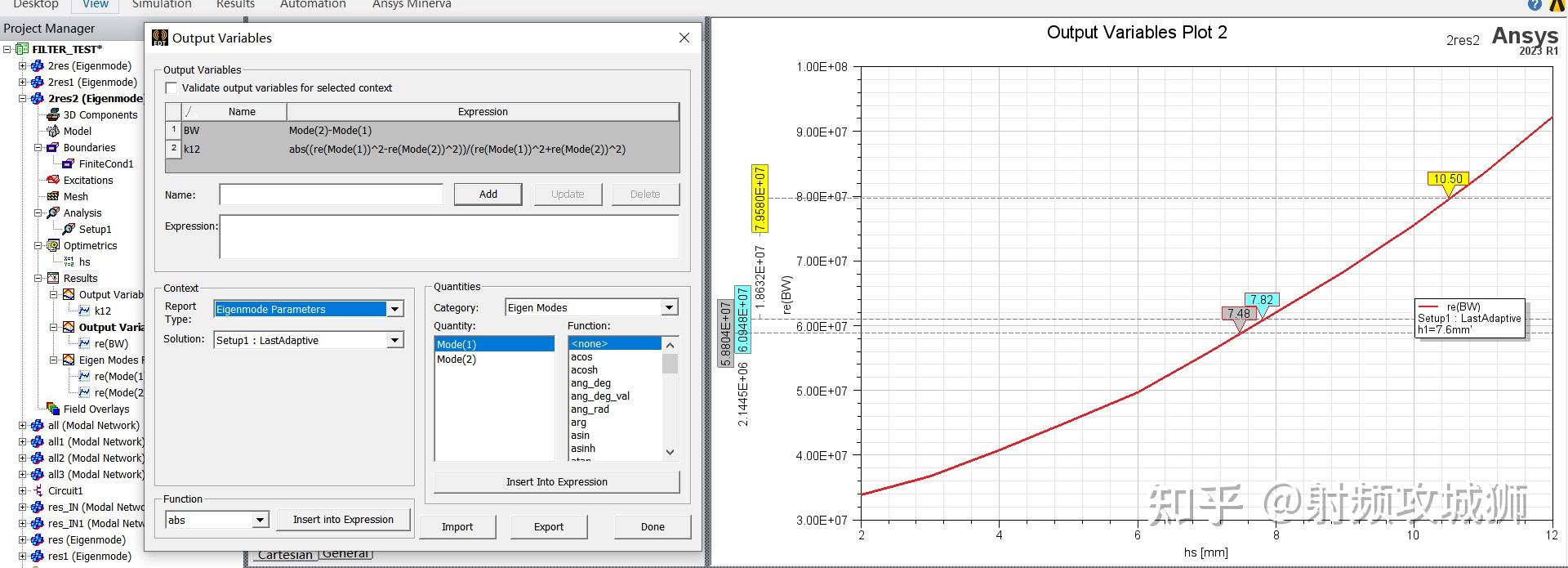Screen dimensions: 1568x568
Task: Select the 7.48 gray marker on plot
Action: pyautogui.click(x=1239, y=314)
